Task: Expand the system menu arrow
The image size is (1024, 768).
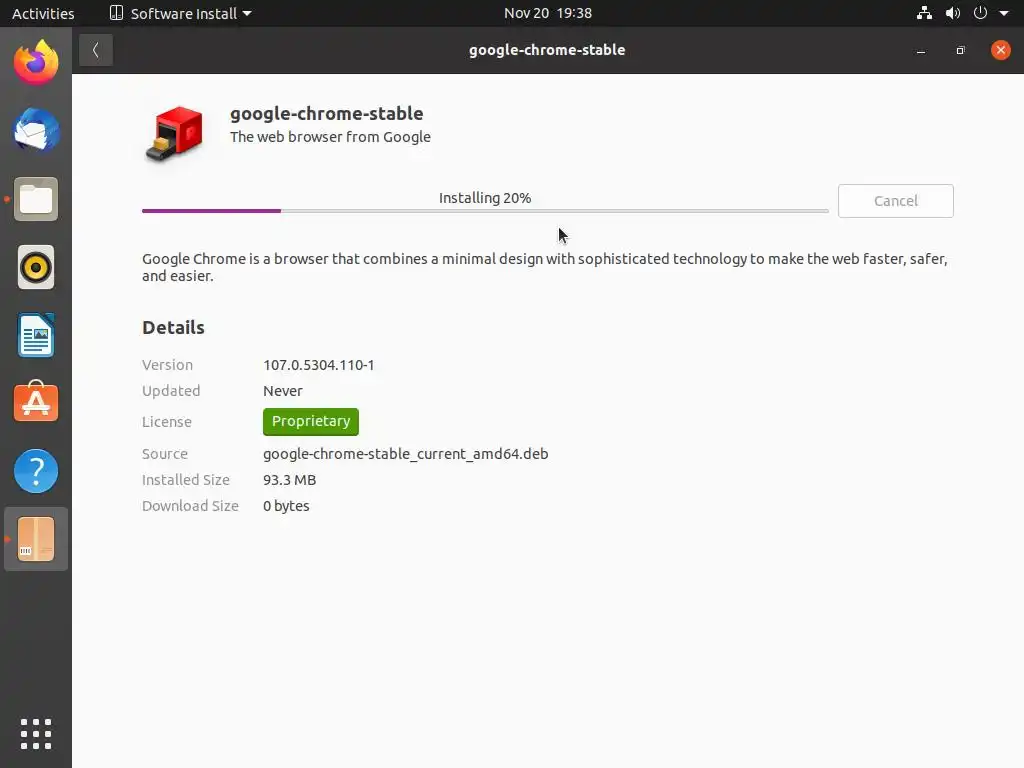Action: 1004,13
